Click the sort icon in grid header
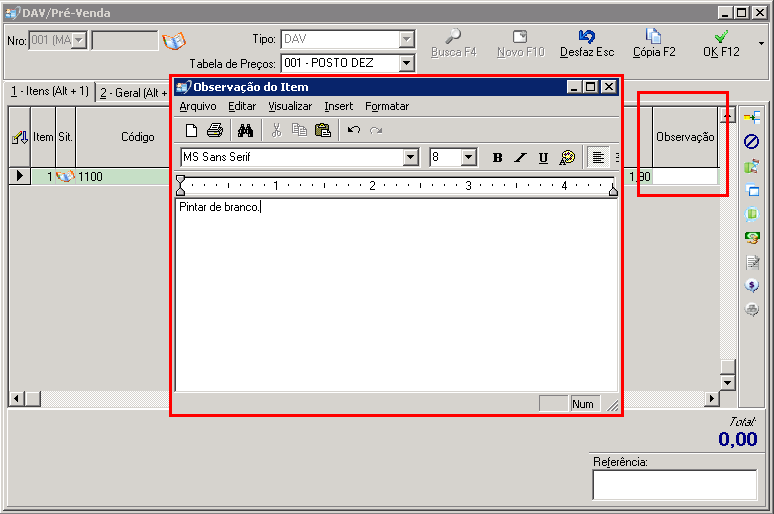Screen dimensions: 774x514 20,137
